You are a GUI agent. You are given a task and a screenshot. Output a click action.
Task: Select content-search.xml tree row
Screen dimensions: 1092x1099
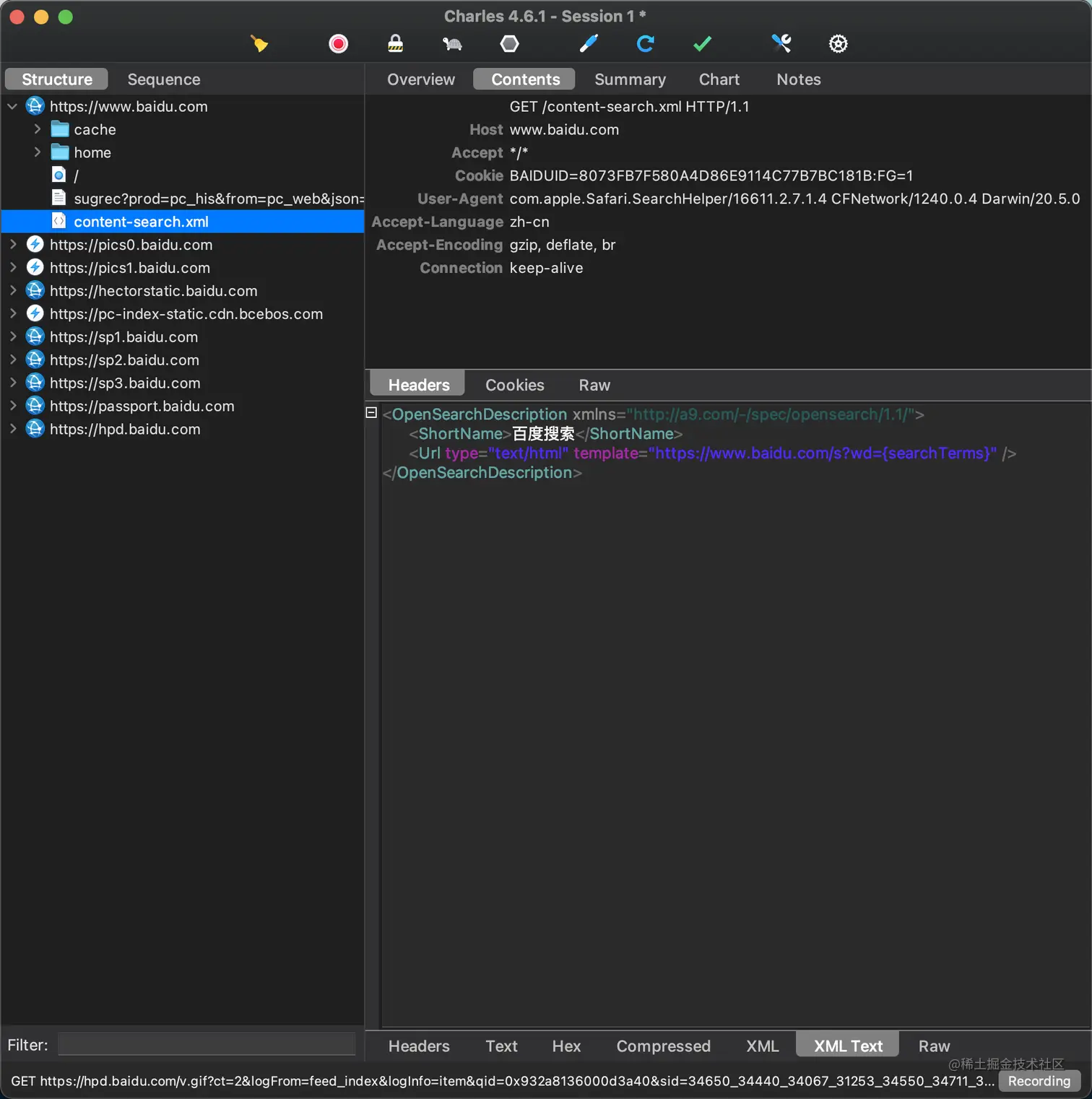click(x=183, y=222)
